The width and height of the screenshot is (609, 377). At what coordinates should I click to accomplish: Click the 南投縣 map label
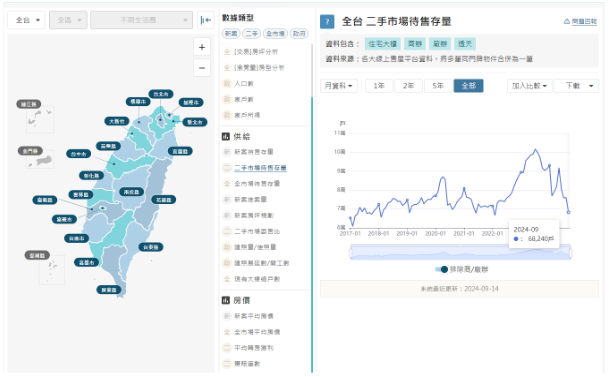point(132,192)
